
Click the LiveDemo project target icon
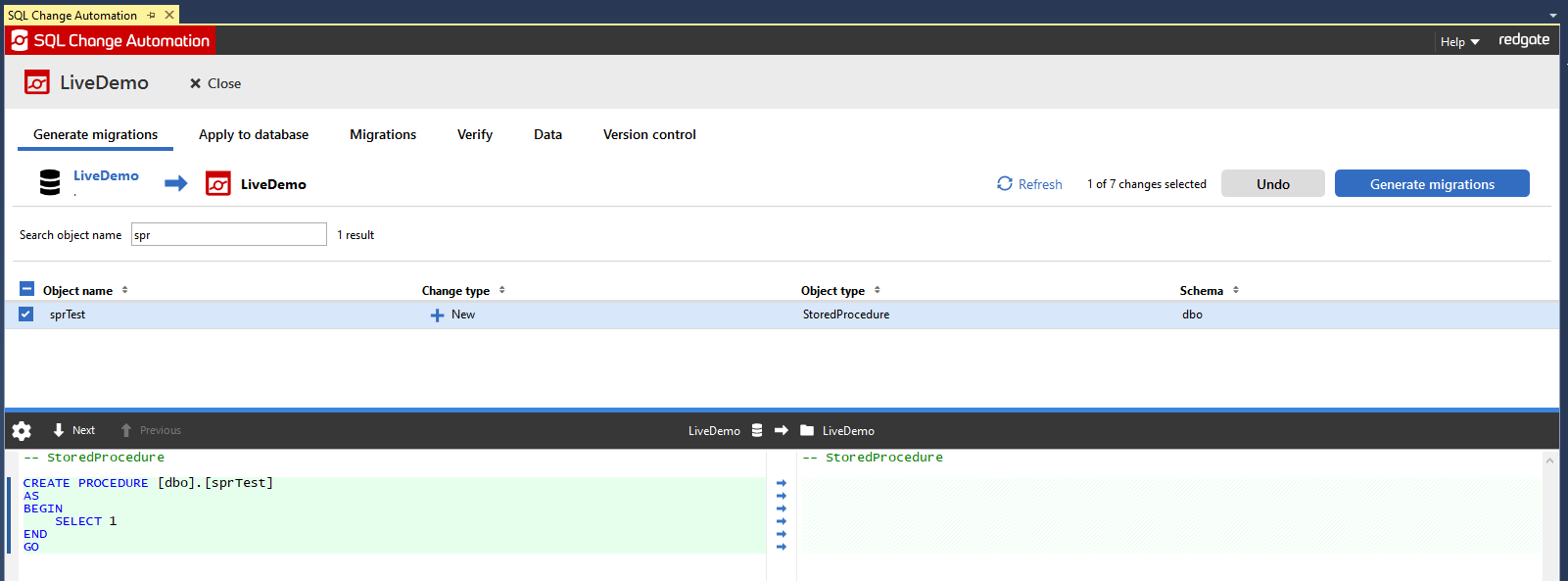[x=217, y=183]
